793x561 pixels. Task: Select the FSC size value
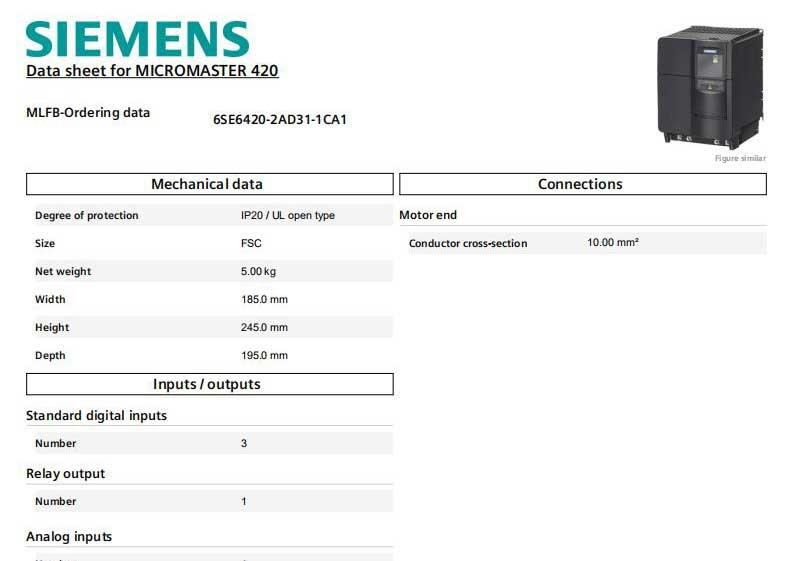(x=252, y=244)
